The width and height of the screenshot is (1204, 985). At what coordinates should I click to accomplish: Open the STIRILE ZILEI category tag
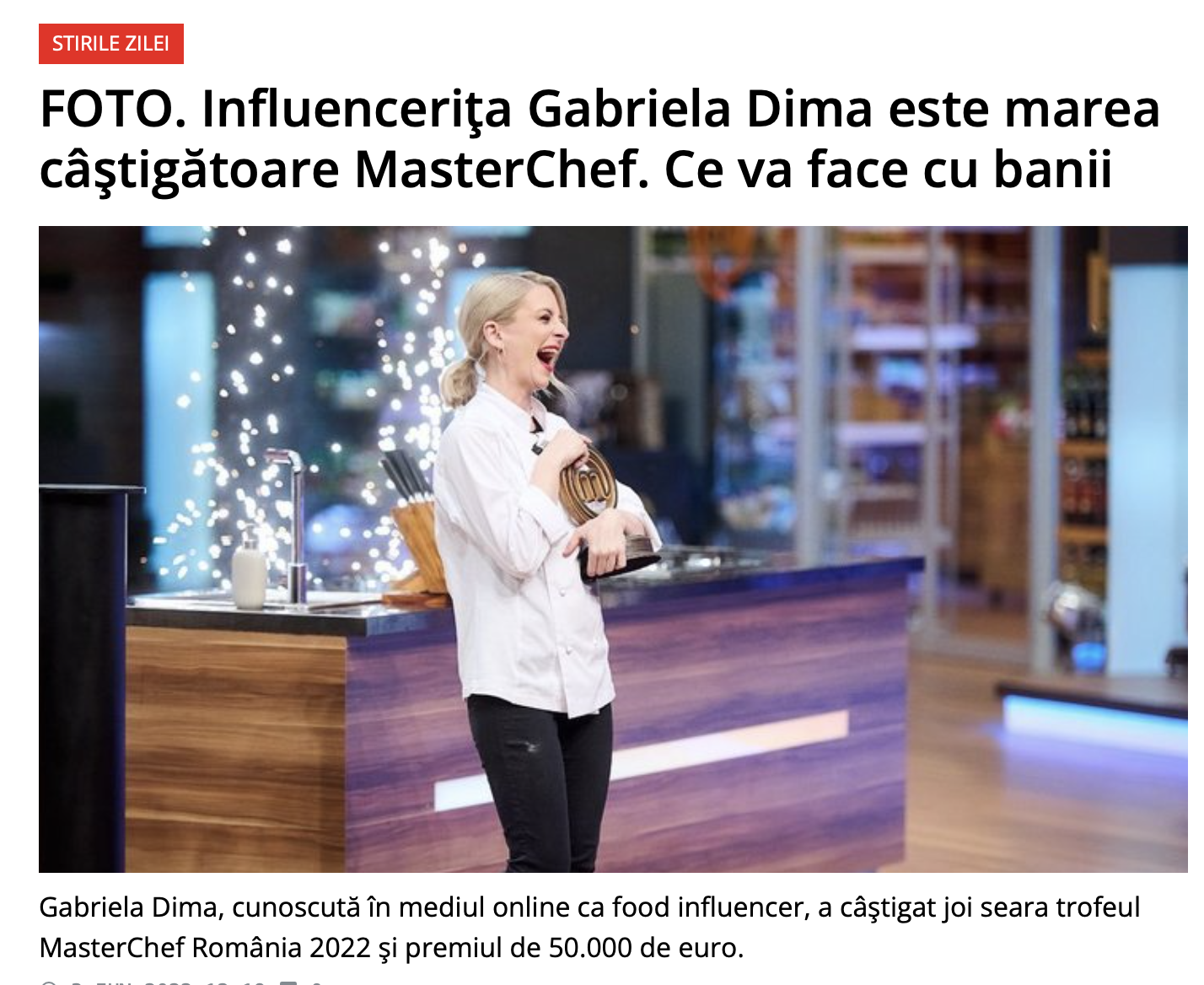pyautogui.click(x=111, y=44)
